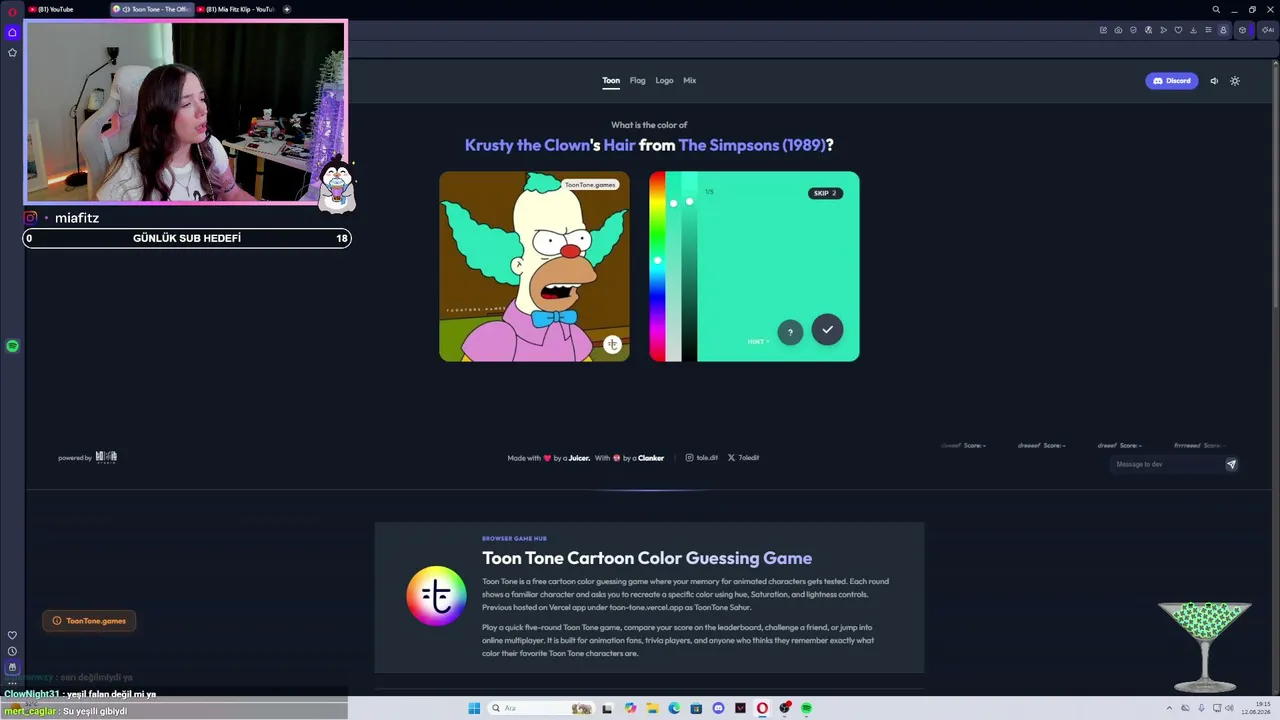This screenshot has height=720, width=1280.
Task: Open the easy setup sliders icon
Action: pos(1208,30)
